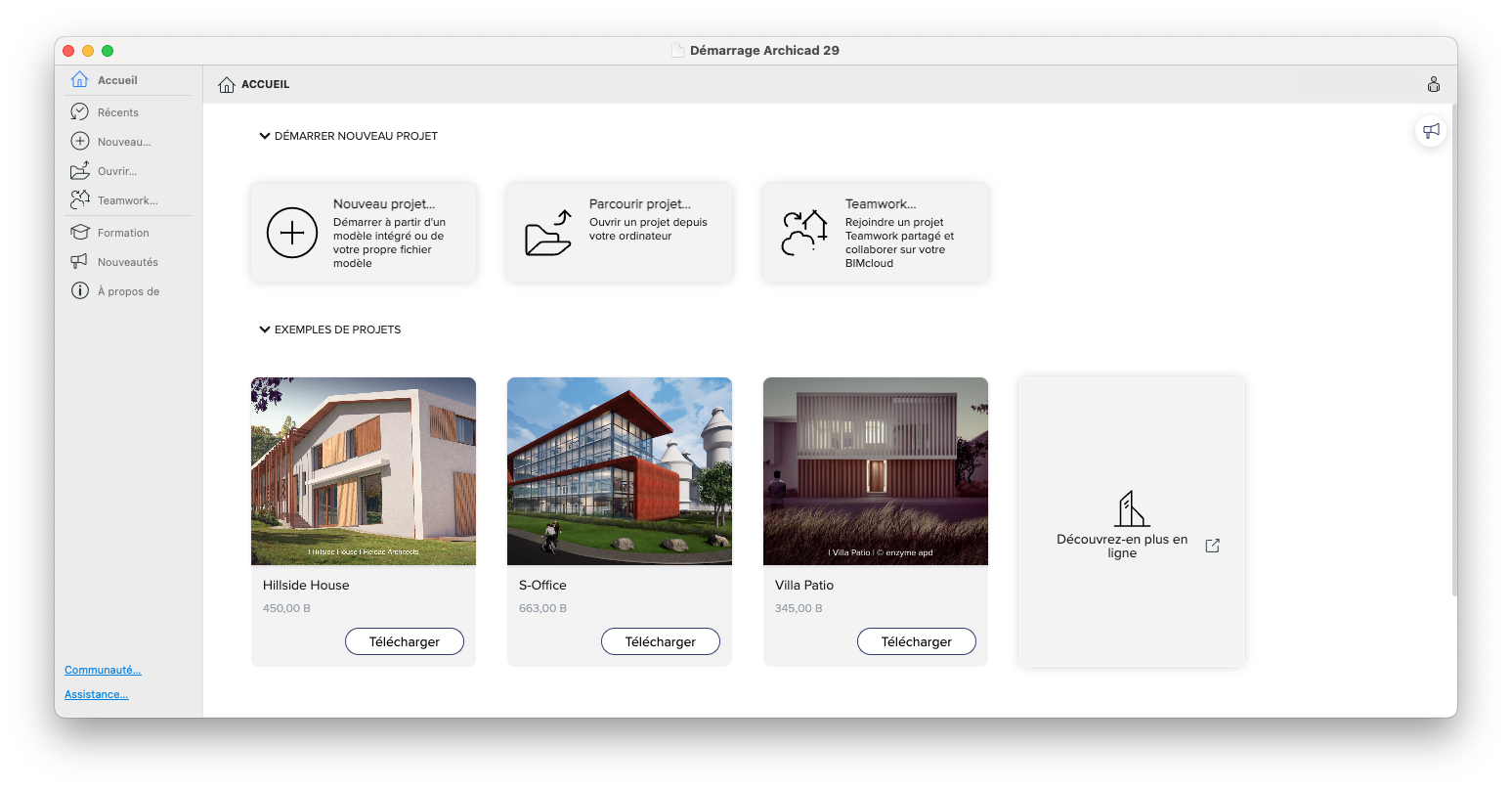Open À propos de in the sidebar
Viewport: 1512px width, 790px height.
pyautogui.click(x=128, y=291)
